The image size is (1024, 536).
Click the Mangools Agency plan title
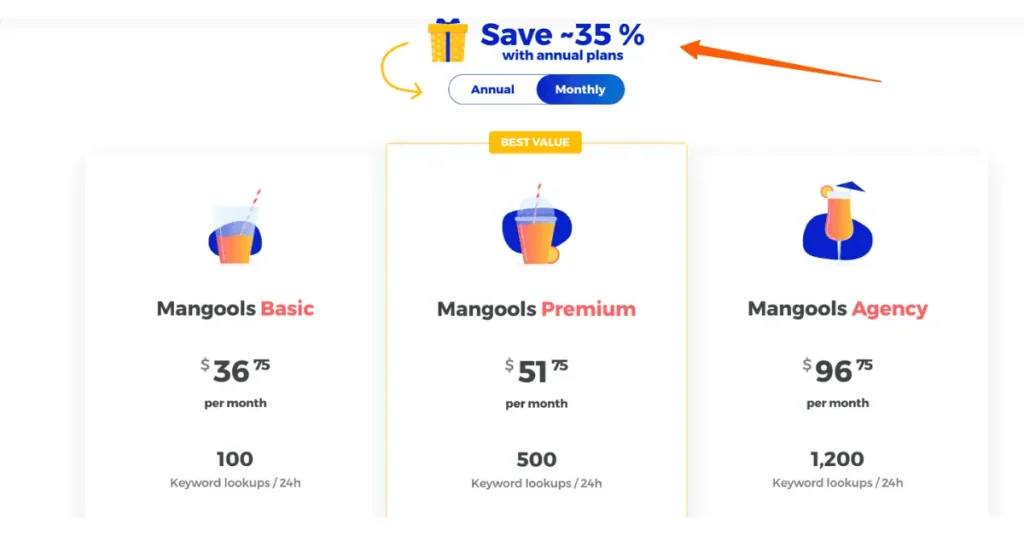[838, 309]
